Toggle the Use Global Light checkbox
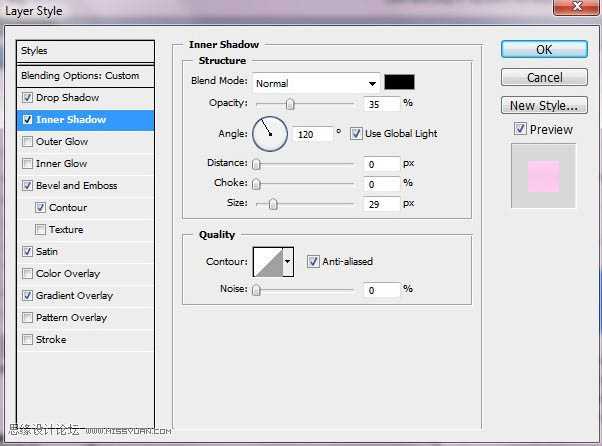 [x=356, y=134]
